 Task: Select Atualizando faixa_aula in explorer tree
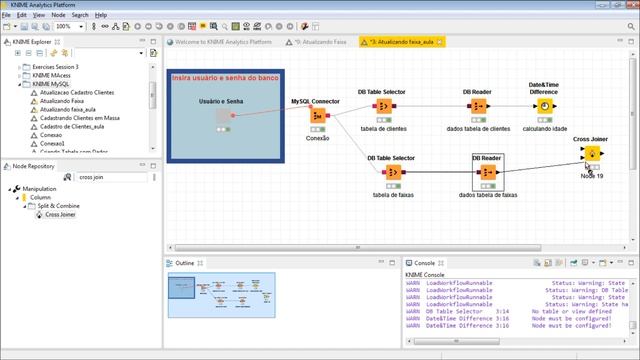tap(68, 109)
